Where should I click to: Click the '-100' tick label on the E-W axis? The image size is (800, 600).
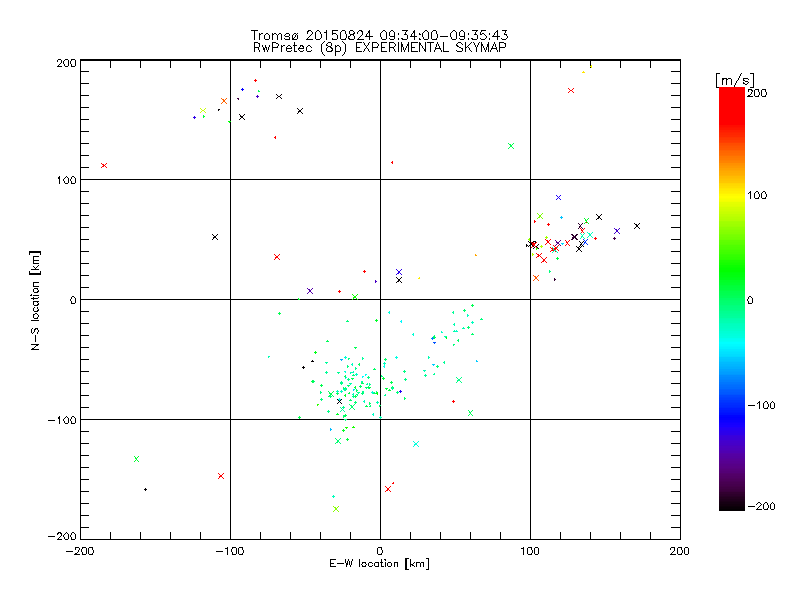[x=230, y=552]
